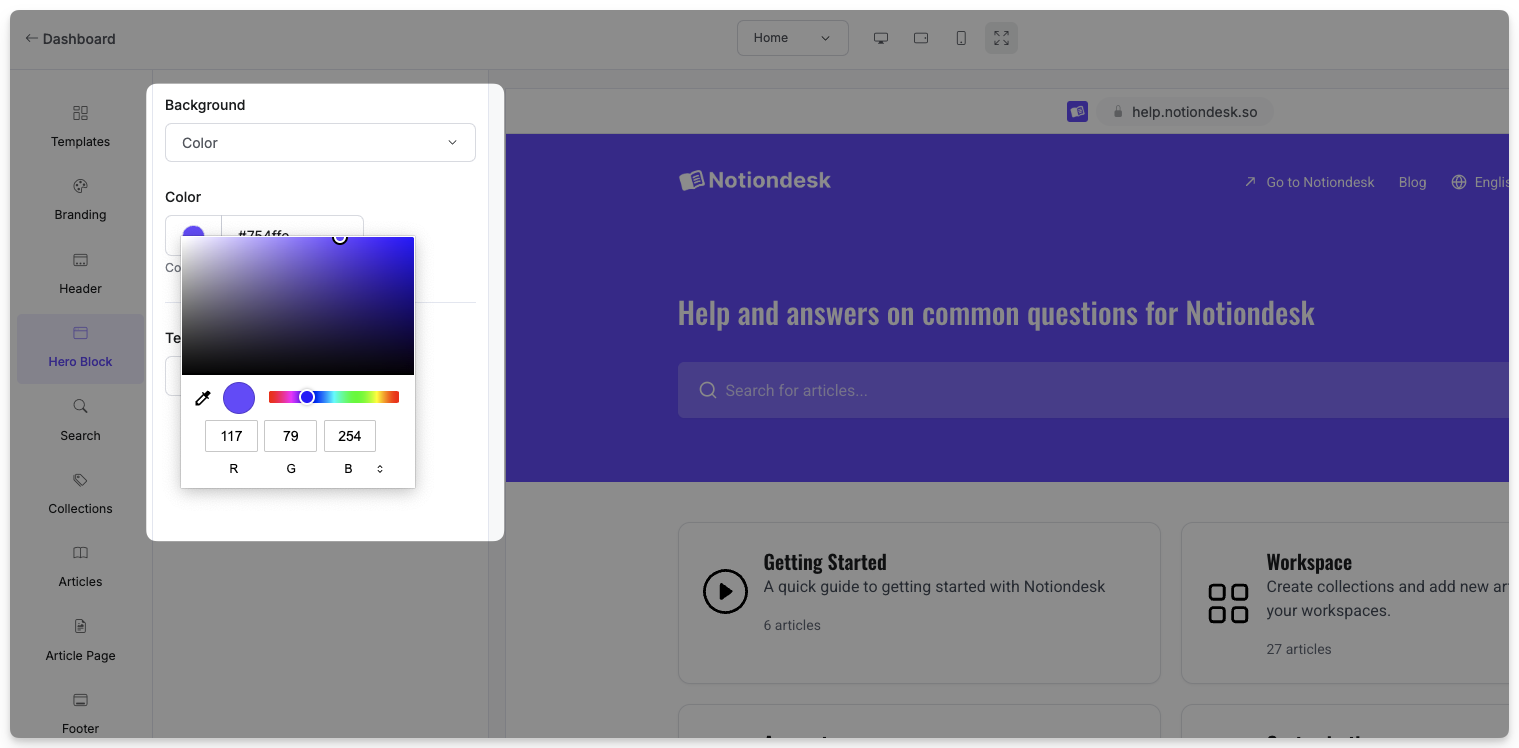
Task: Open the Background type Color dropdown
Action: [x=320, y=143]
